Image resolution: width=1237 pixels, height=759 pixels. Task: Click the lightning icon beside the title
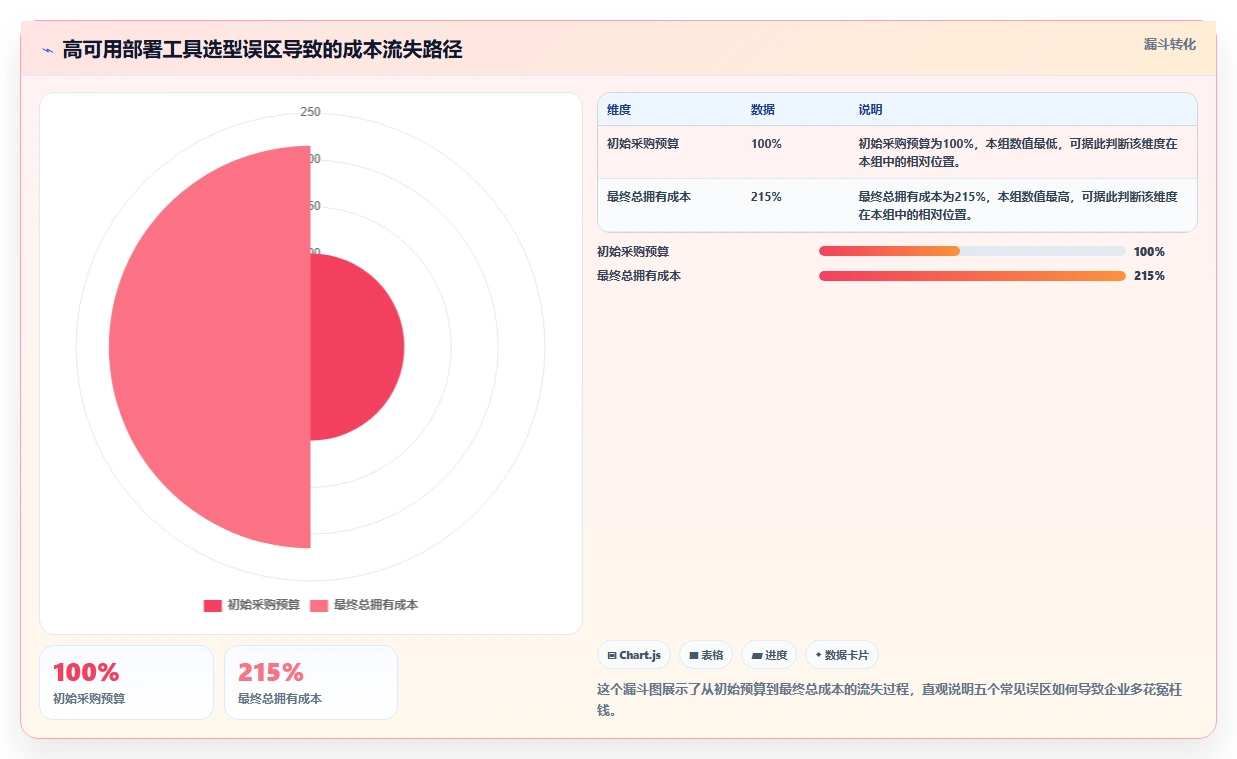pos(48,50)
